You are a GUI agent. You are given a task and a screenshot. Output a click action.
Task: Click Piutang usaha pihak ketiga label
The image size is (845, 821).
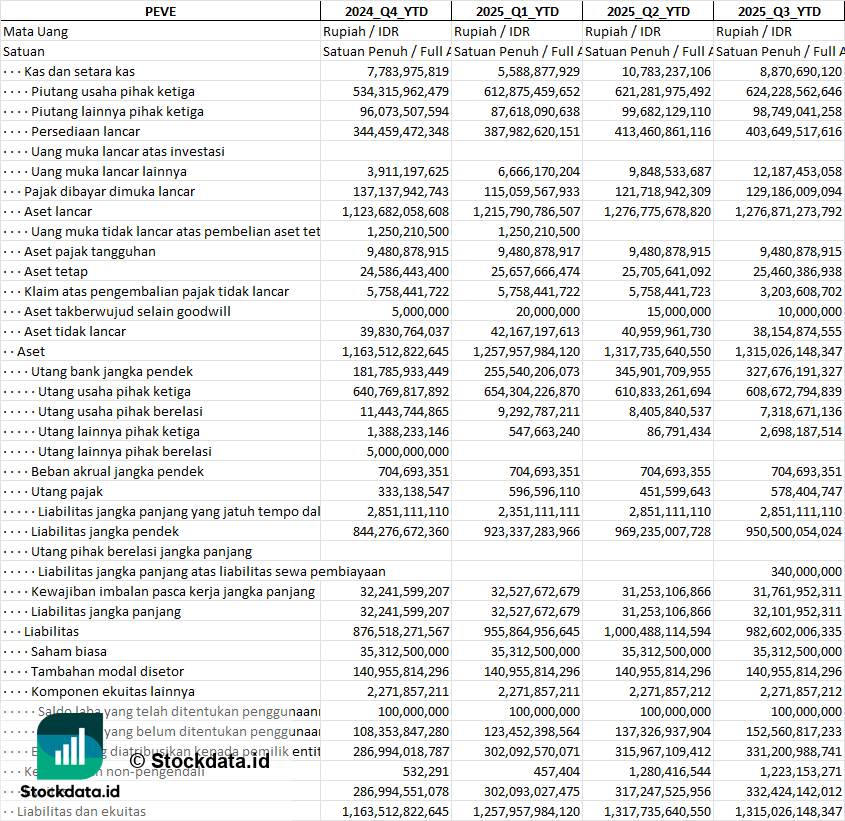[x=113, y=92]
